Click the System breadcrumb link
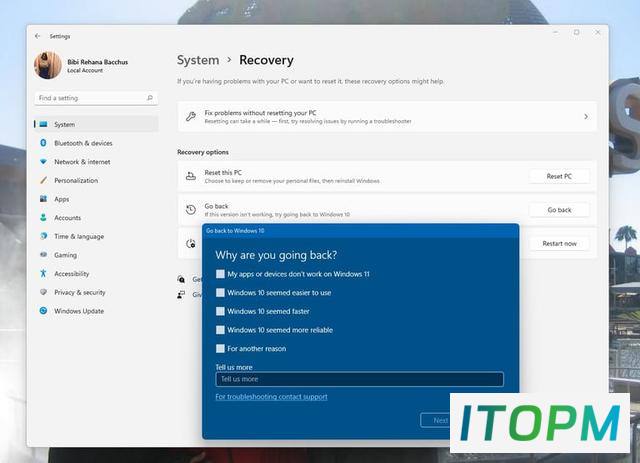This screenshot has height=463, width=640. click(x=198, y=60)
